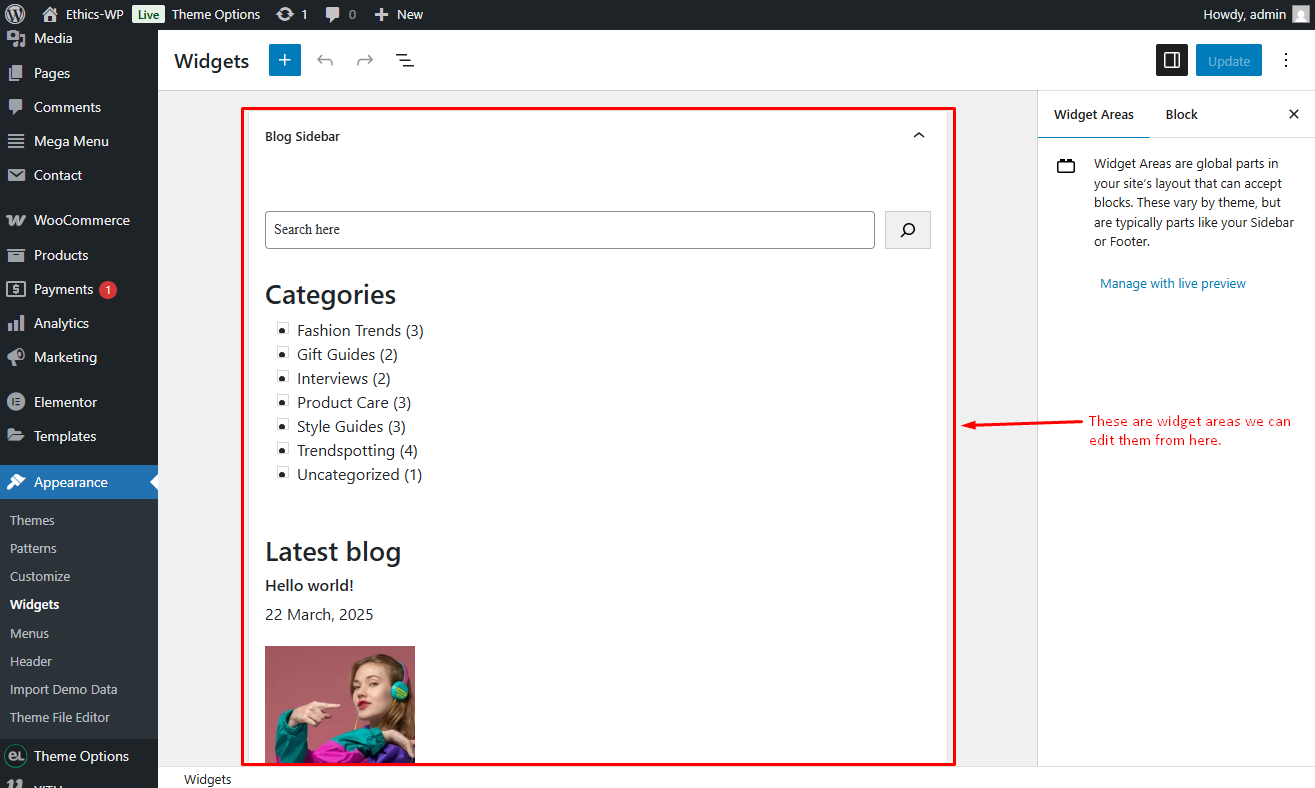
Task: Click the Templates folder icon
Action: tap(16, 436)
